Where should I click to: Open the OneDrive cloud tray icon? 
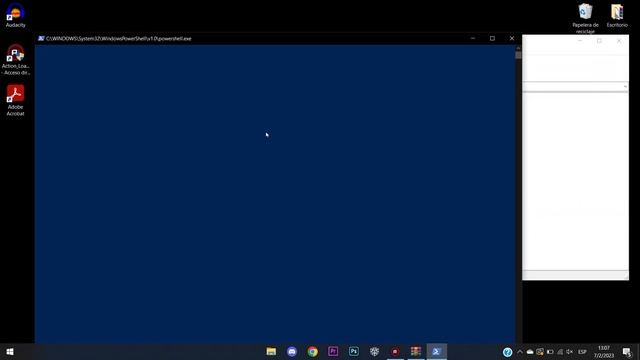pos(530,352)
